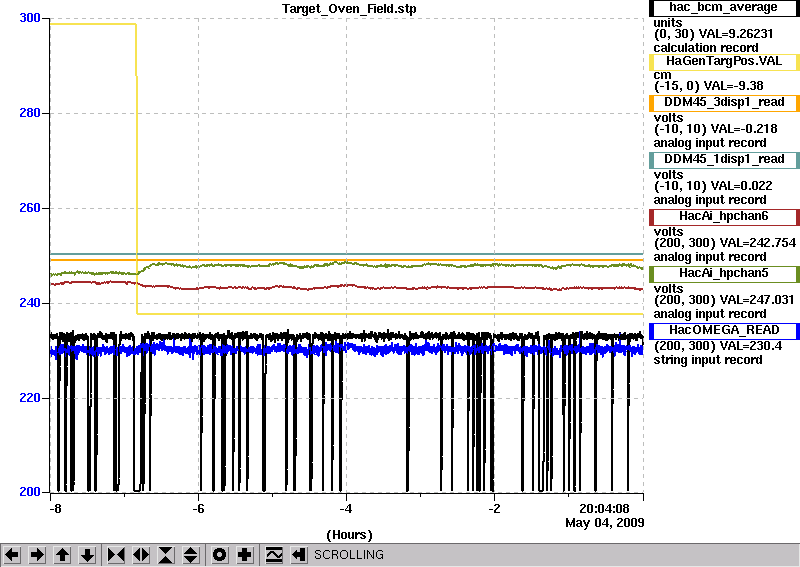Screen dimensions: 800x567
Task: Click the 'calculation record' text
Action: (x=706, y=48)
